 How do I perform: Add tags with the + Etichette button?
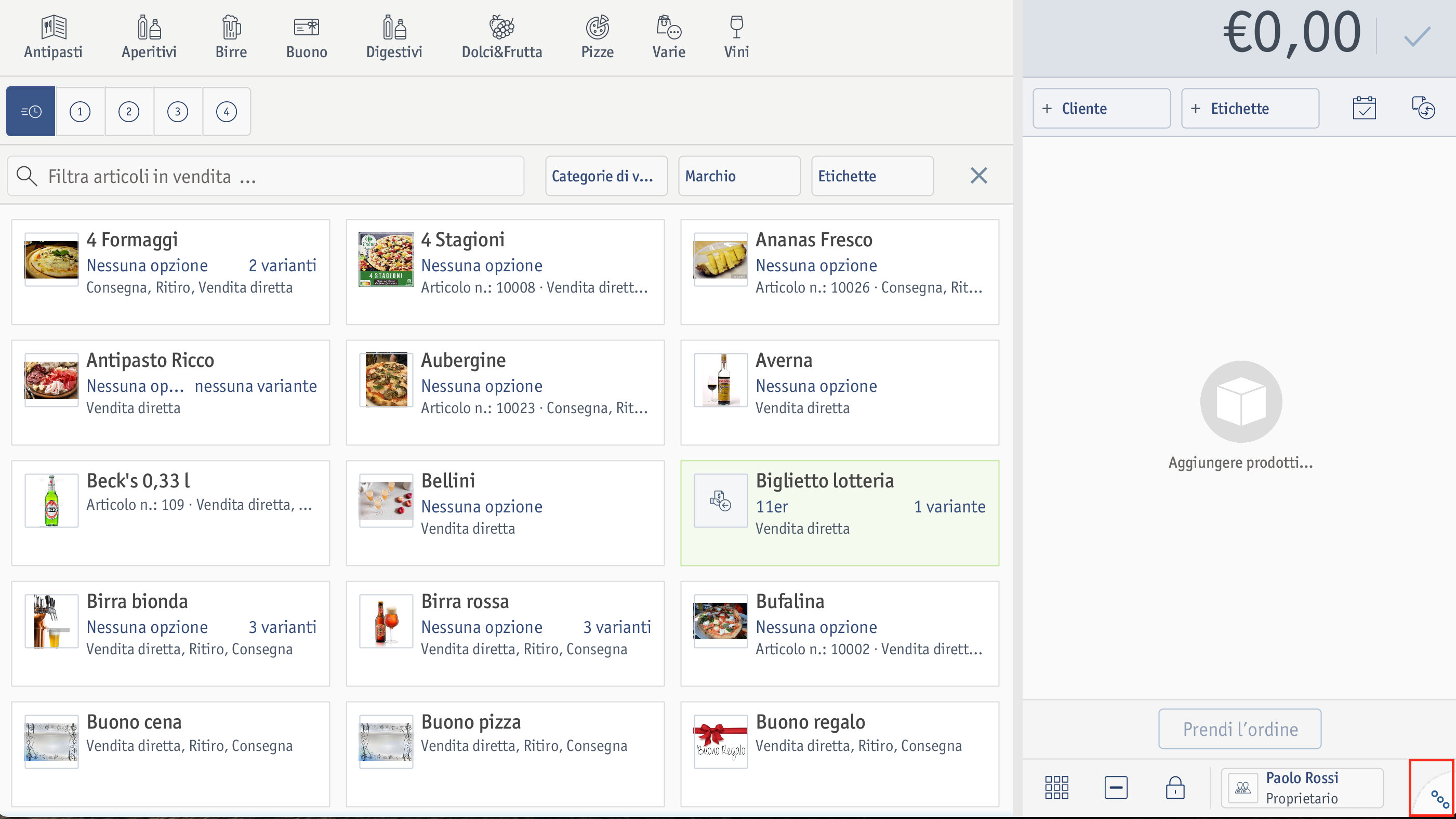(1250, 109)
